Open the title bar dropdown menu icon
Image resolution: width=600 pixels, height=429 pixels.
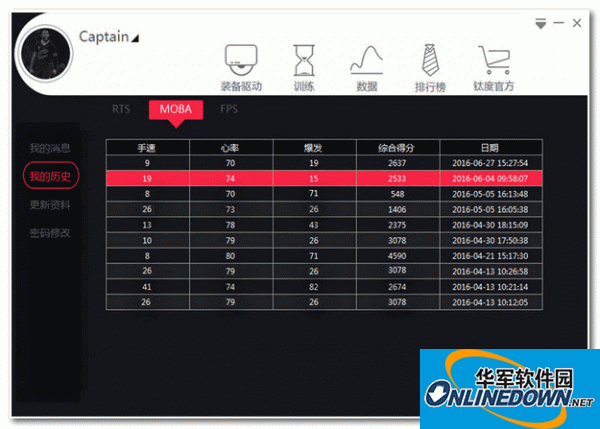click(540, 24)
